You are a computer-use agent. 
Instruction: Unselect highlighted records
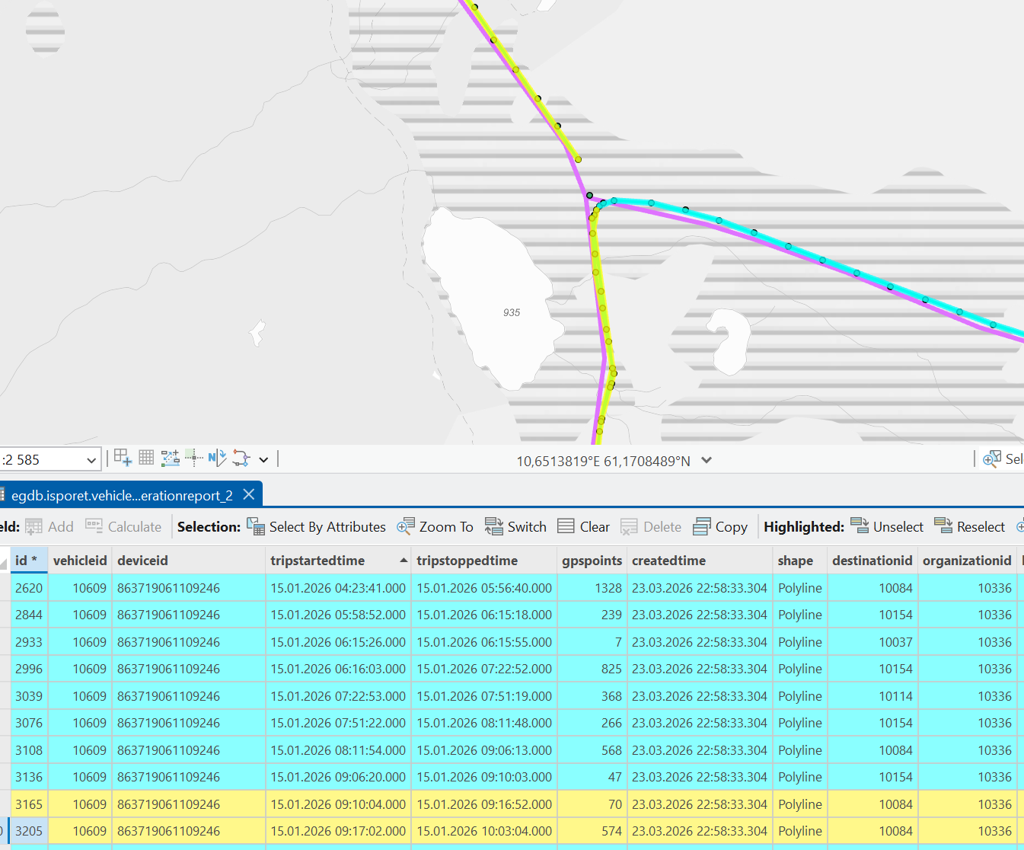[886, 527]
